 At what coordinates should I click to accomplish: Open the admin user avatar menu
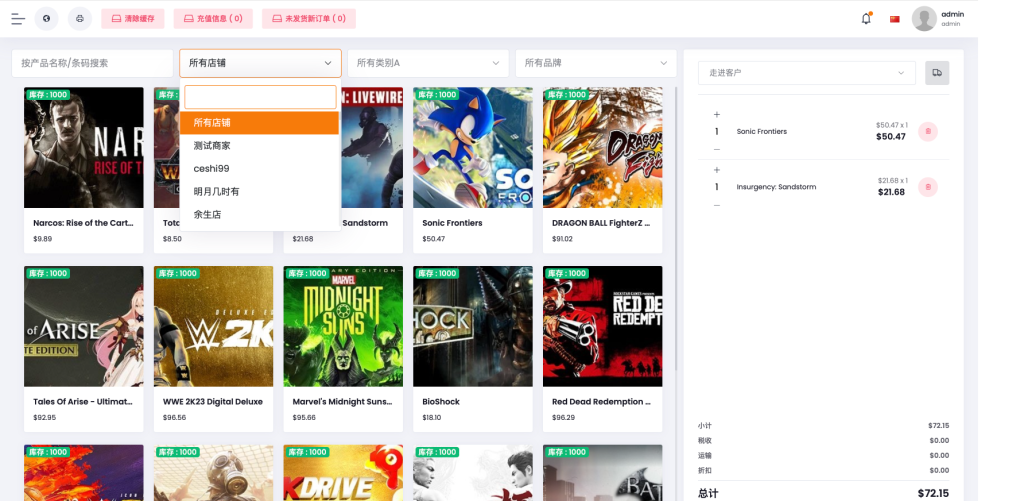tap(924, 18)
